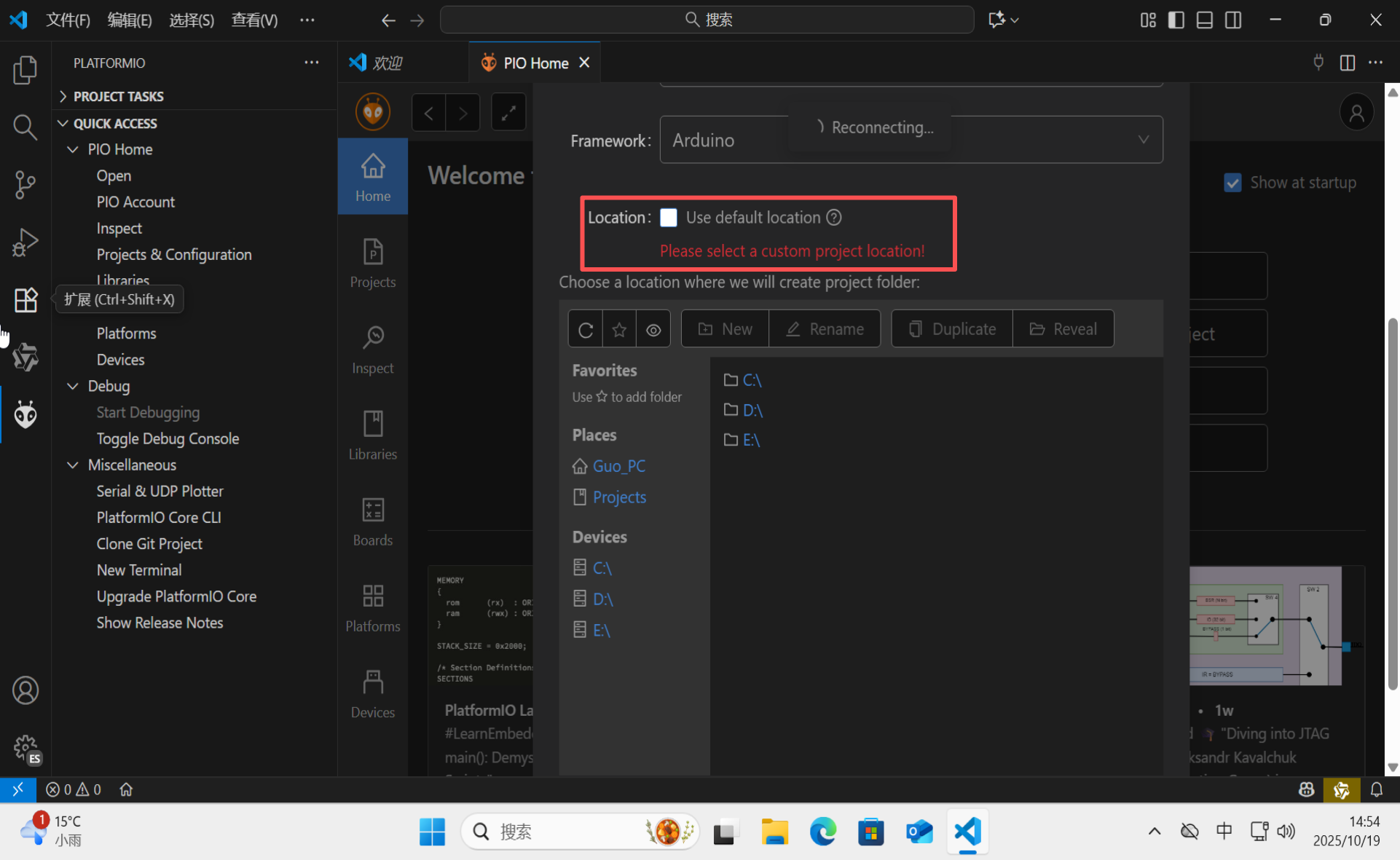Screen dimensions: 1400x860
Task: Open the Extensions view from activity bar
Action: [x=25, y=300]
